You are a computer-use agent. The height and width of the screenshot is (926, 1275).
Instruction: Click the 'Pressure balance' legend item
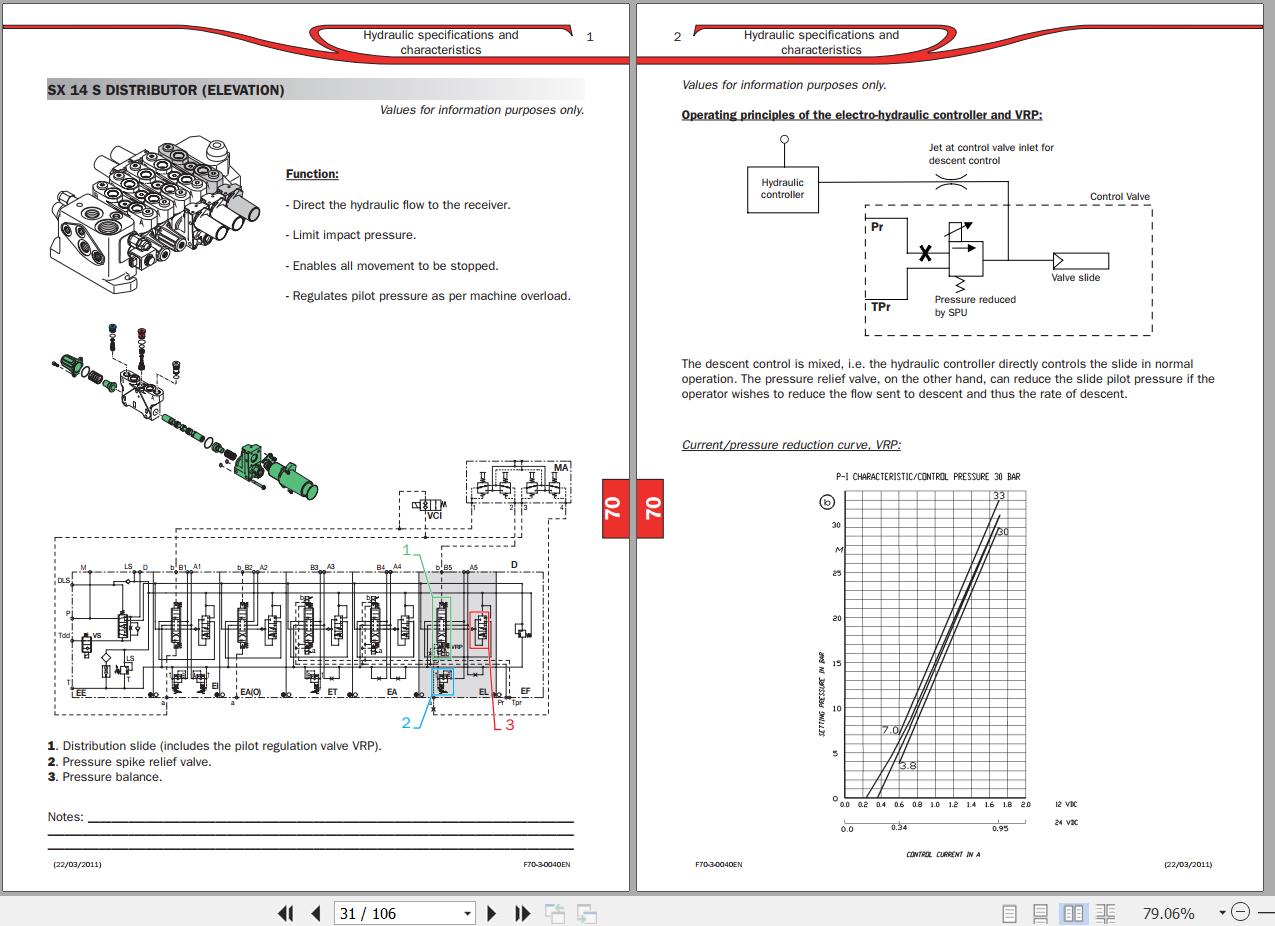(105, 777)
